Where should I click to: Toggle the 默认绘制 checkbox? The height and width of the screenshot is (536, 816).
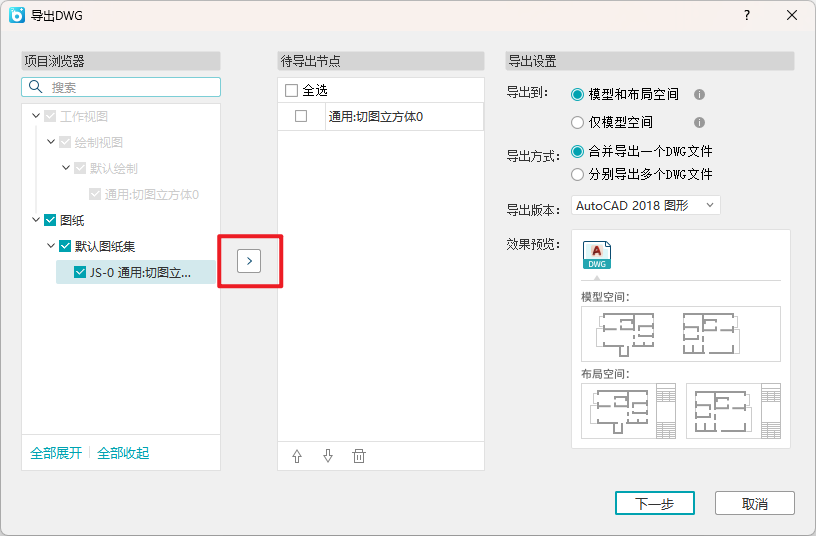[80, 168]
